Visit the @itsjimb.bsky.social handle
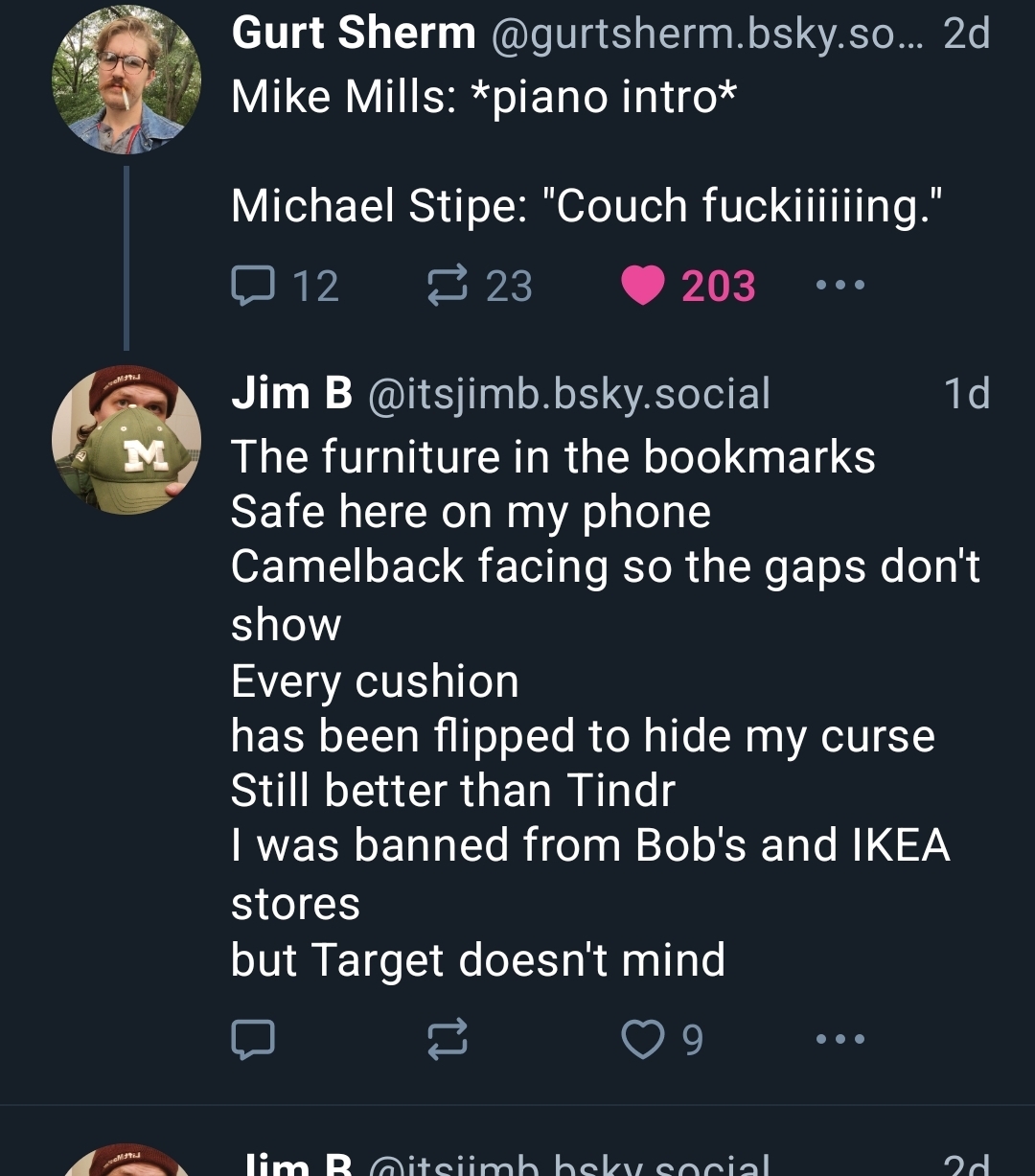 pyautogui.click(x=569, y=394)
